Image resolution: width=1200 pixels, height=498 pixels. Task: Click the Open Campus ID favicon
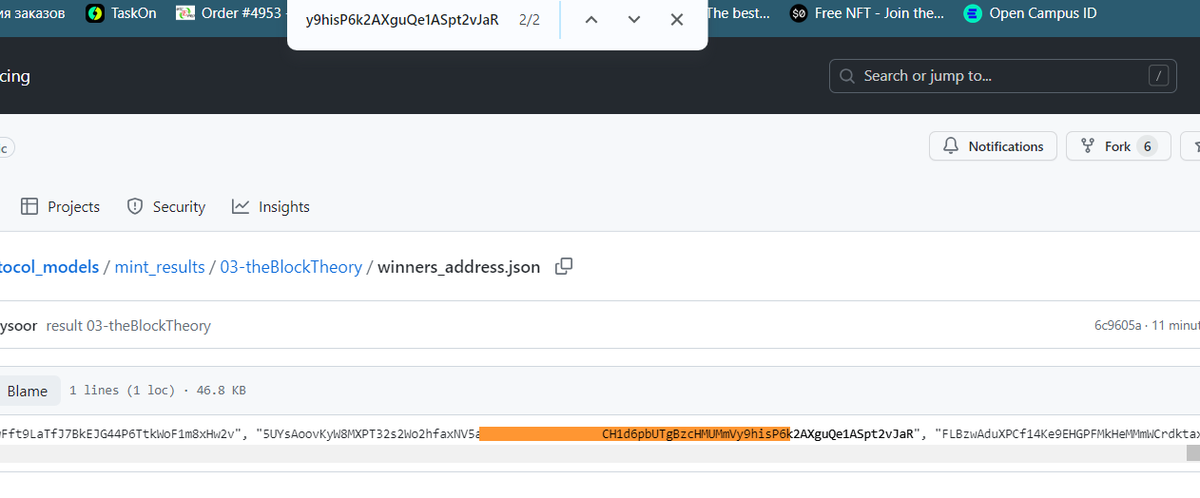click(x=972, y=13)
